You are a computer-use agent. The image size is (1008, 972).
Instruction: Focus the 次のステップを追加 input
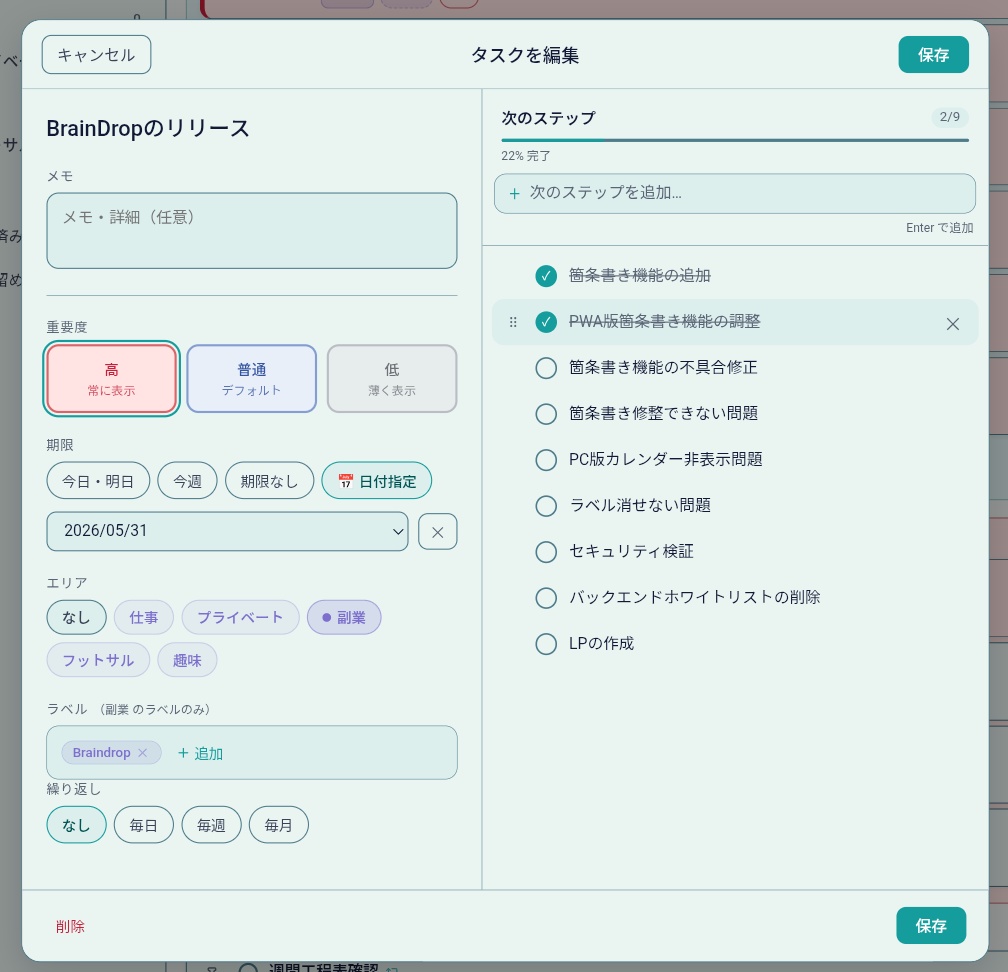point(735,194)
